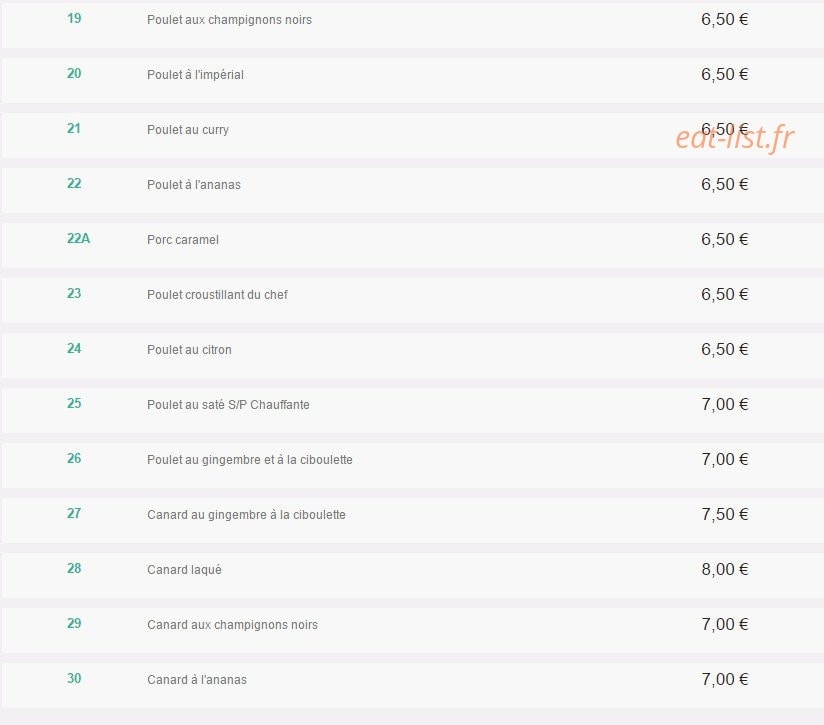Click the 7,50 € price for item 27
The width and height of the screenshot is (824, 725).
[x=725, y=514]
